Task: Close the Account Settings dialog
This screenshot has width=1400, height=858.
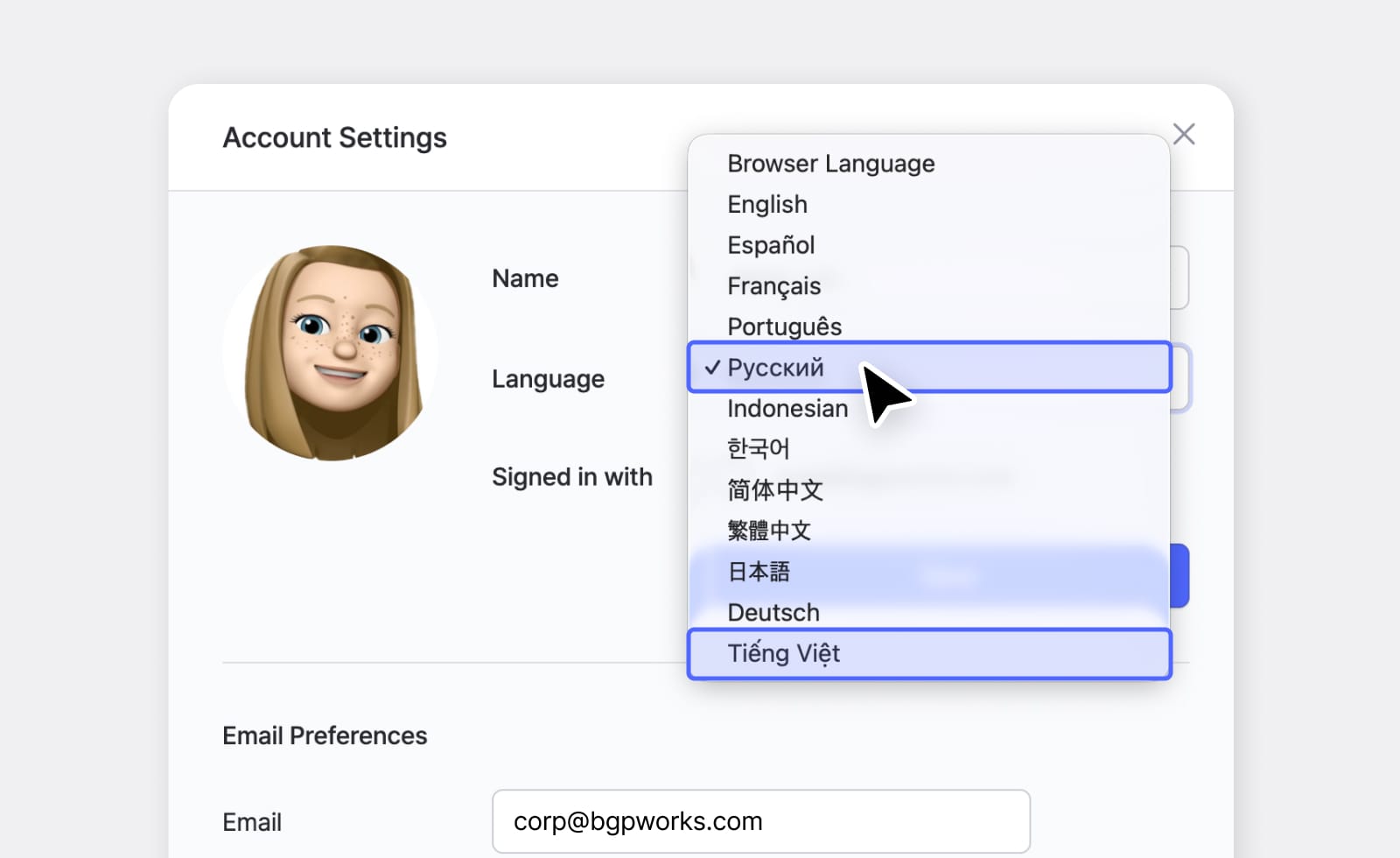Action: [x=1184, y=134]
